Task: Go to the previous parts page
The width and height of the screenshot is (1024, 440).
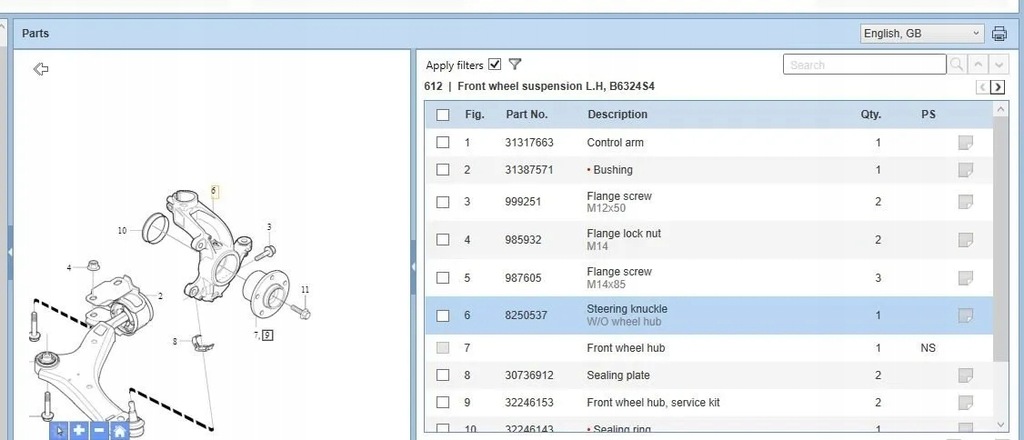Action: click(x=982, y=87)
